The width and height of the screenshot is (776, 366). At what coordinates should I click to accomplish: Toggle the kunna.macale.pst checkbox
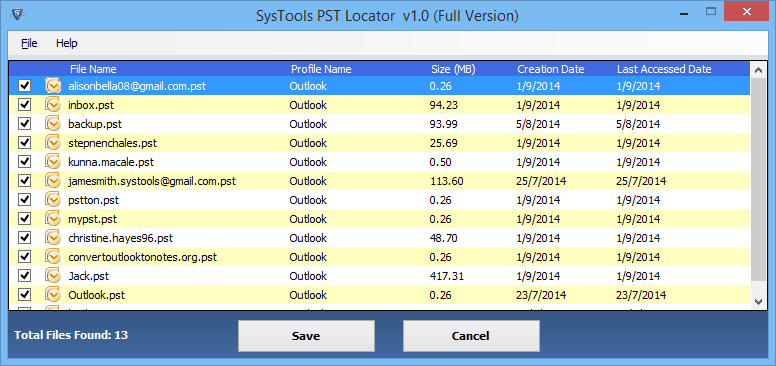tap(25, 162)
